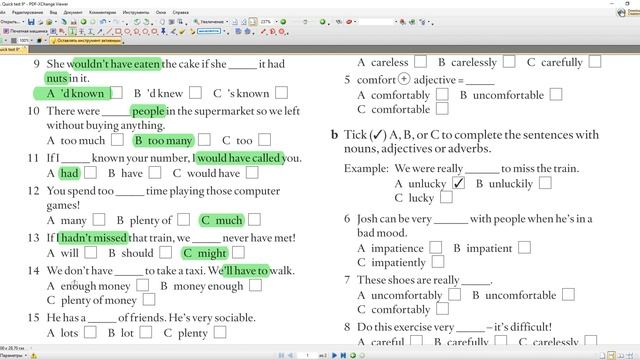640x360 pixels.
Task: Click the black fill color swatch
Action: click(x=40, y=40)
